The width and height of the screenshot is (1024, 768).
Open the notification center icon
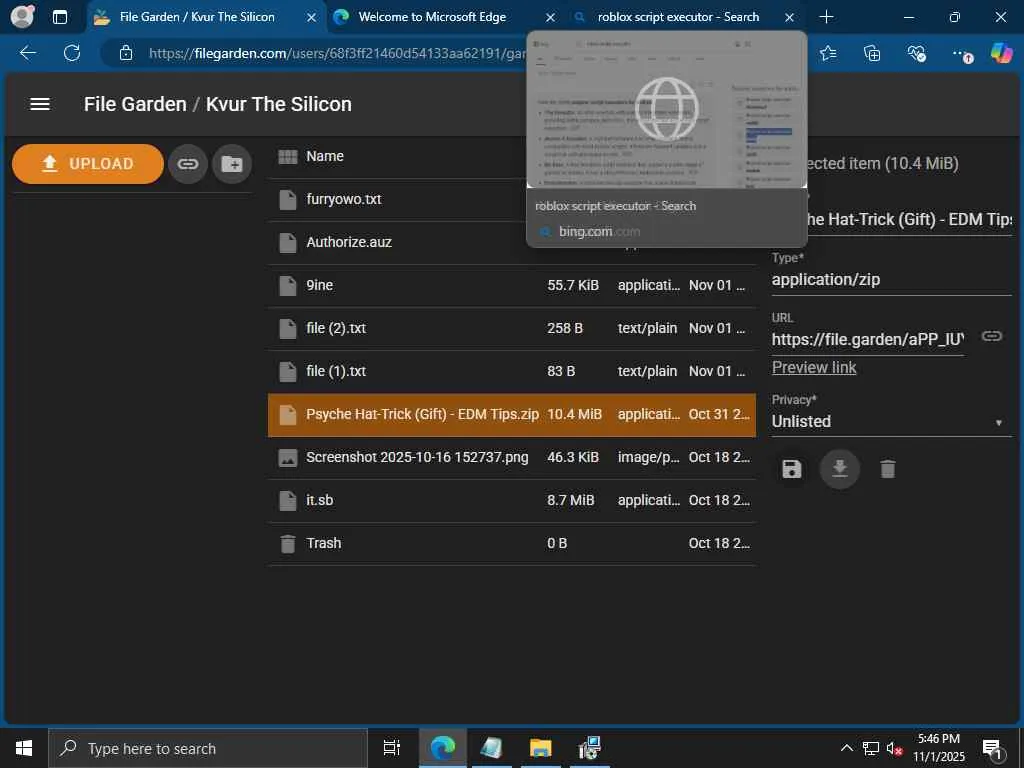point(993,748)
